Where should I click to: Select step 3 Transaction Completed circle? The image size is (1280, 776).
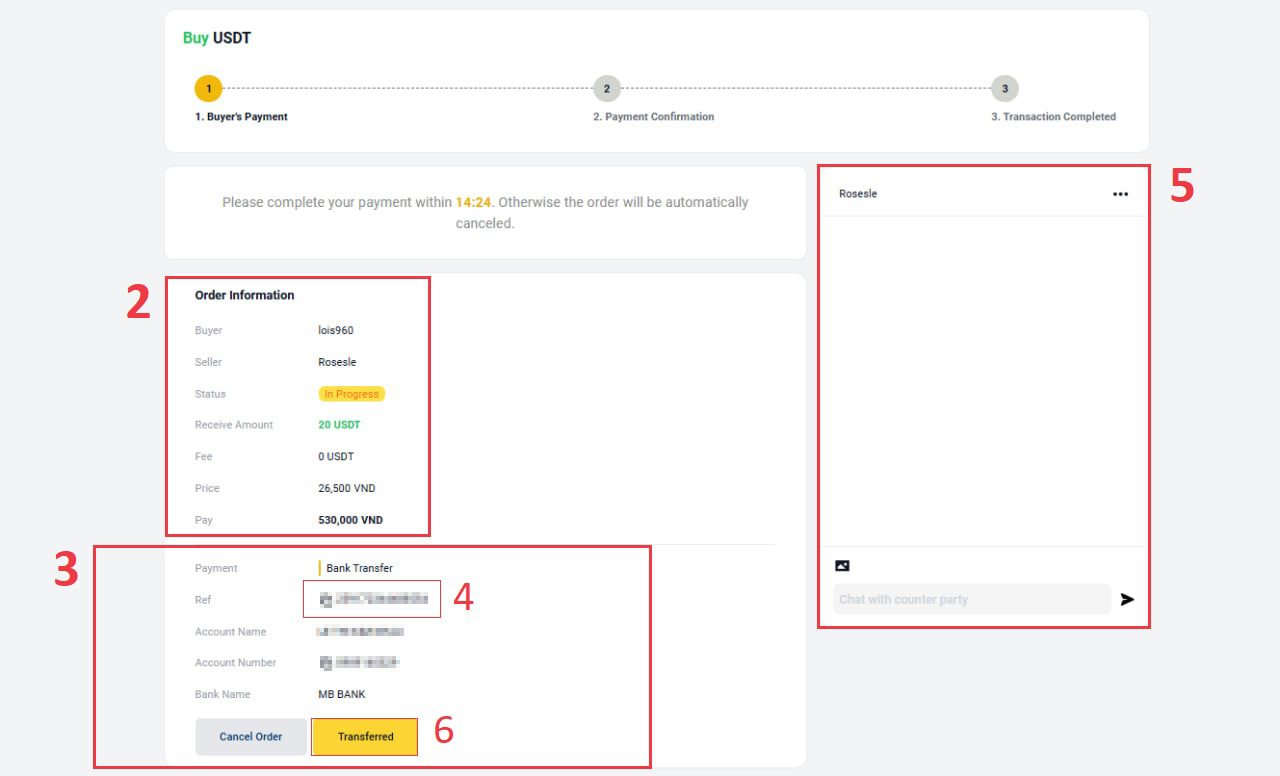[x=1005, y=88]
